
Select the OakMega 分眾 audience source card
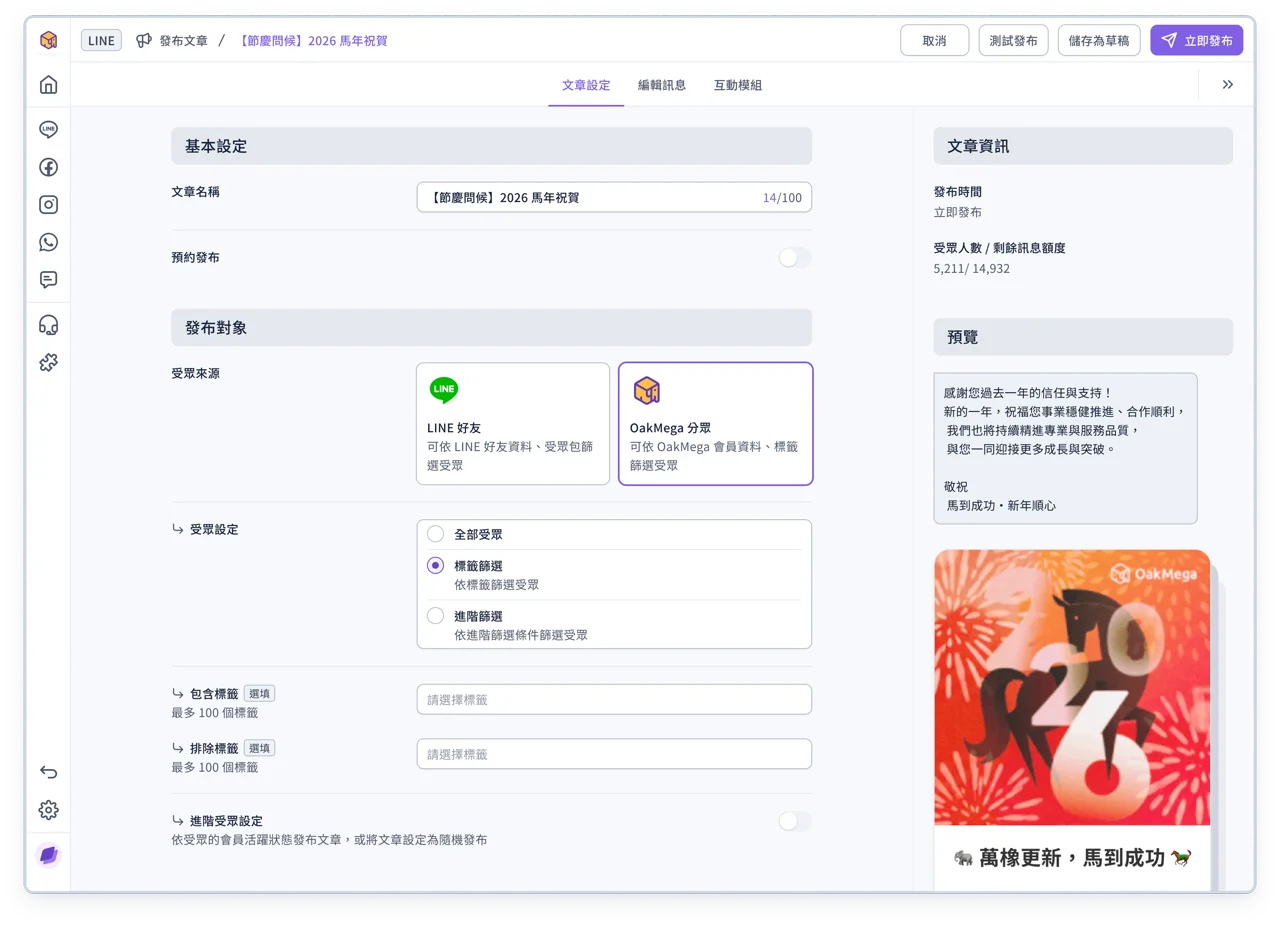pyautogui.click(x=716, y=424)
